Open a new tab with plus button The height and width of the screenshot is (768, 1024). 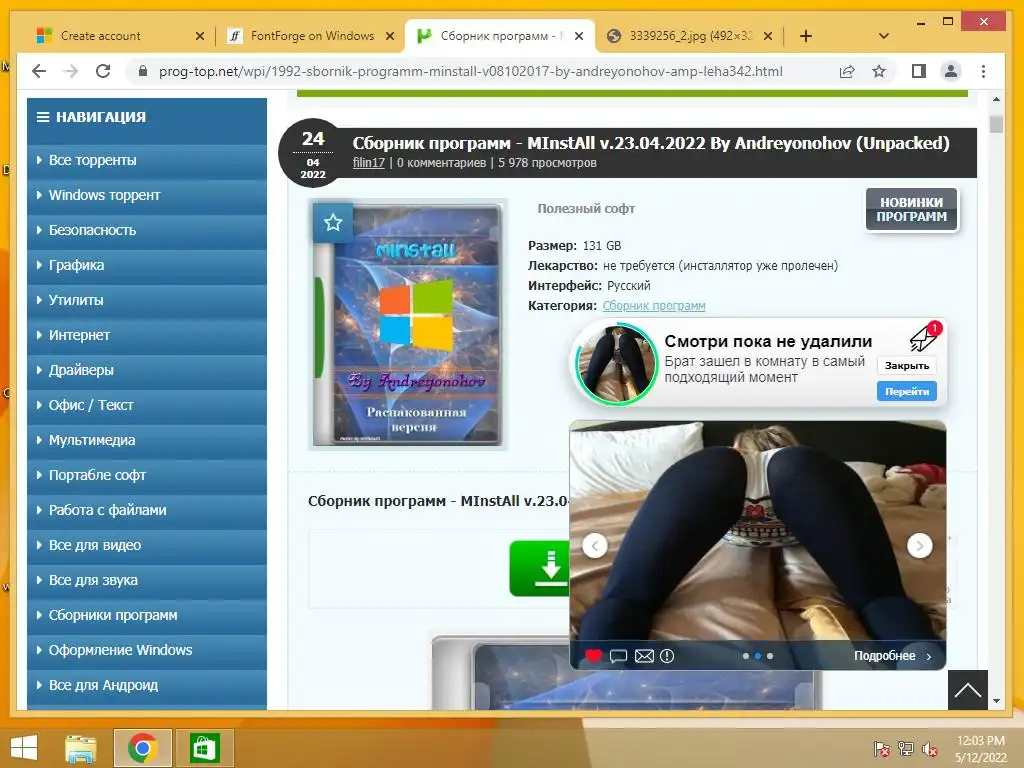pyautogui.click(x=806, y=36)
